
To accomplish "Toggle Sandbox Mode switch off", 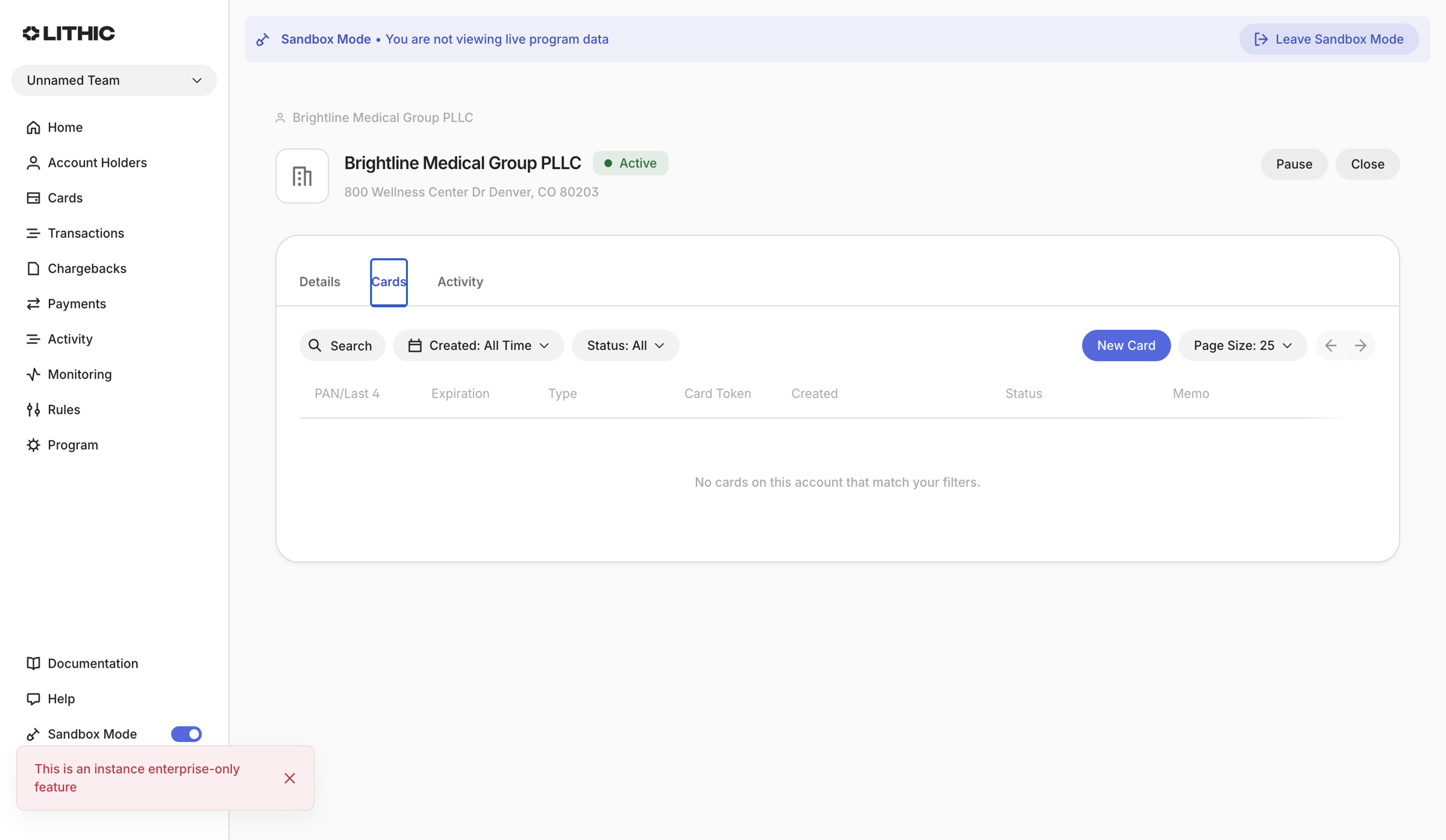I will point(186,733).
